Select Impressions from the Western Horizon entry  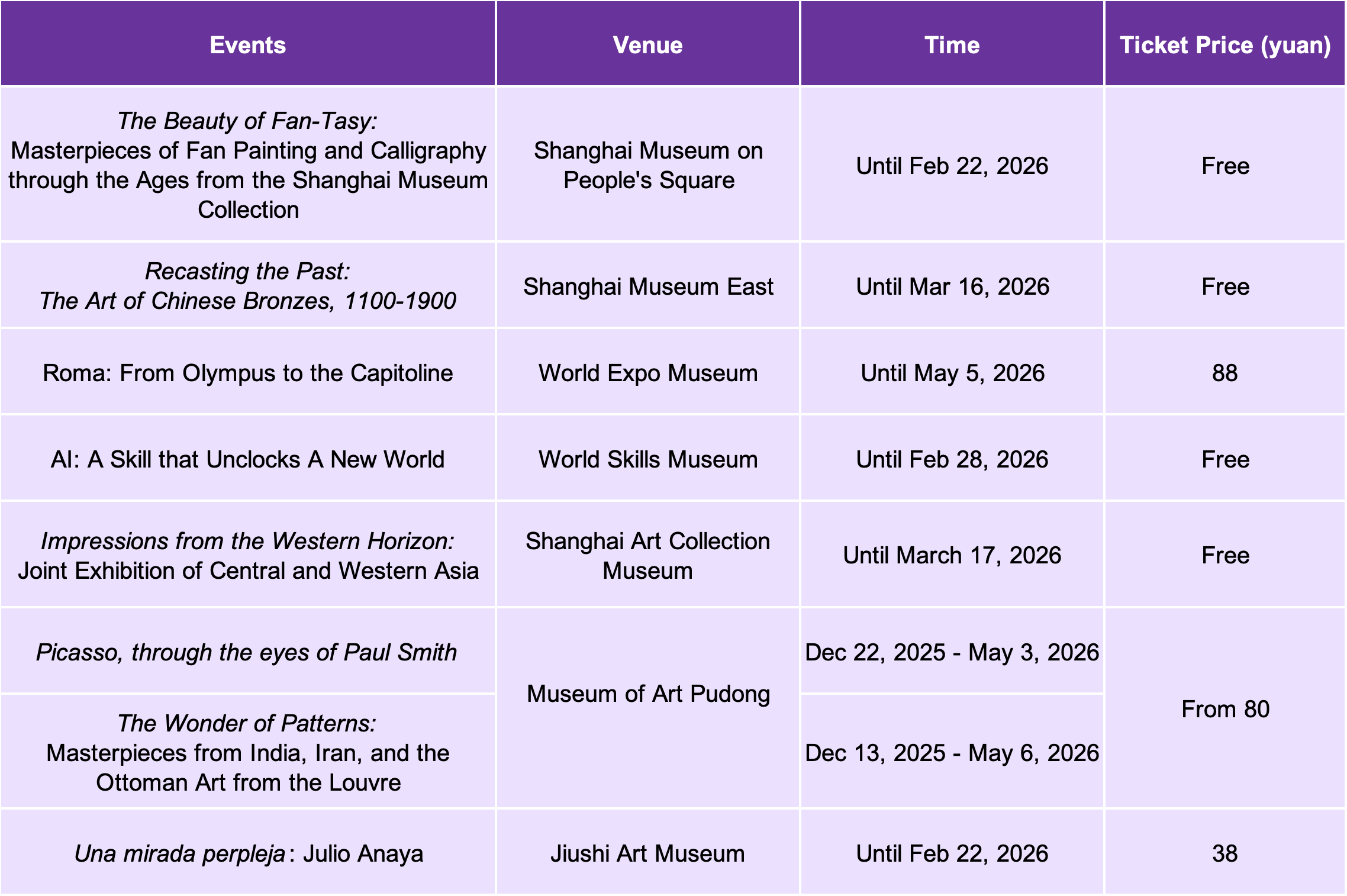point(249,555)
